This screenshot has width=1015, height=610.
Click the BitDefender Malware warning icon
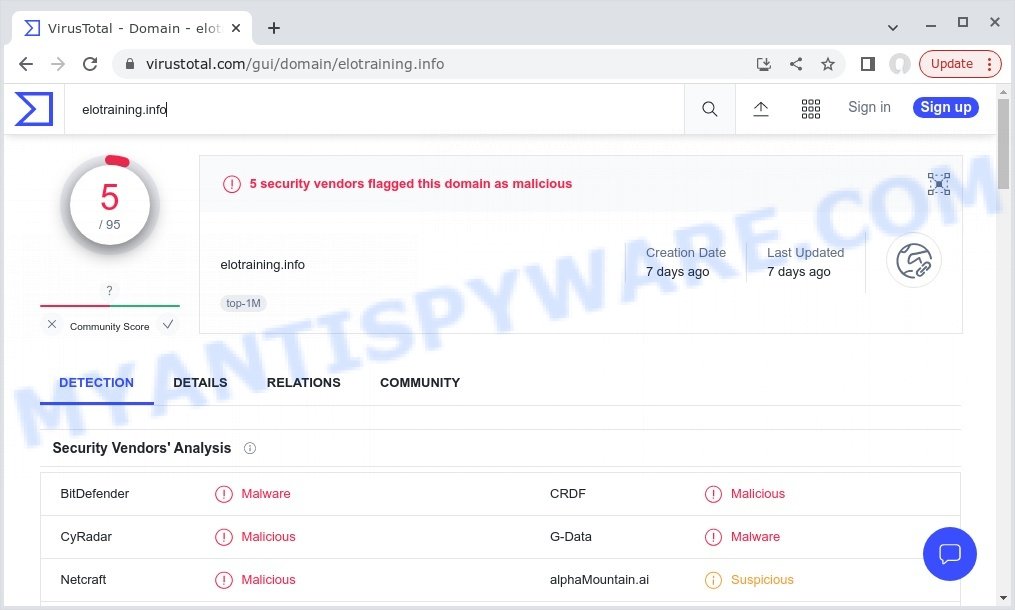[224, 494]
